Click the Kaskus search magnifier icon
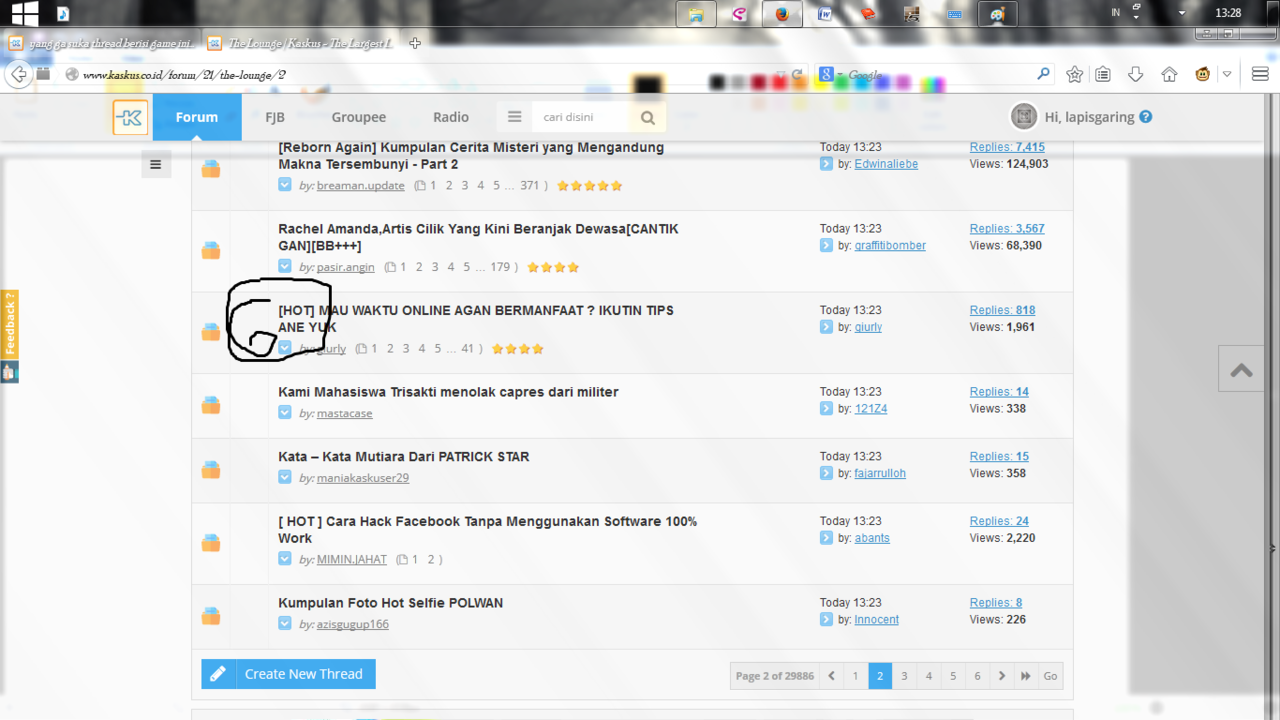 coord(648,118)
